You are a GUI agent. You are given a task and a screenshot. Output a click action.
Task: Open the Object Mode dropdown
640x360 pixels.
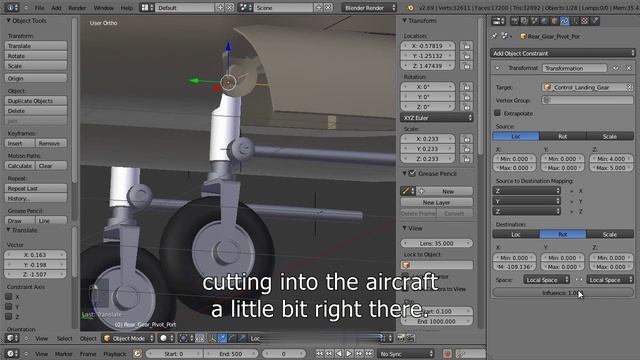coord(128,338)
